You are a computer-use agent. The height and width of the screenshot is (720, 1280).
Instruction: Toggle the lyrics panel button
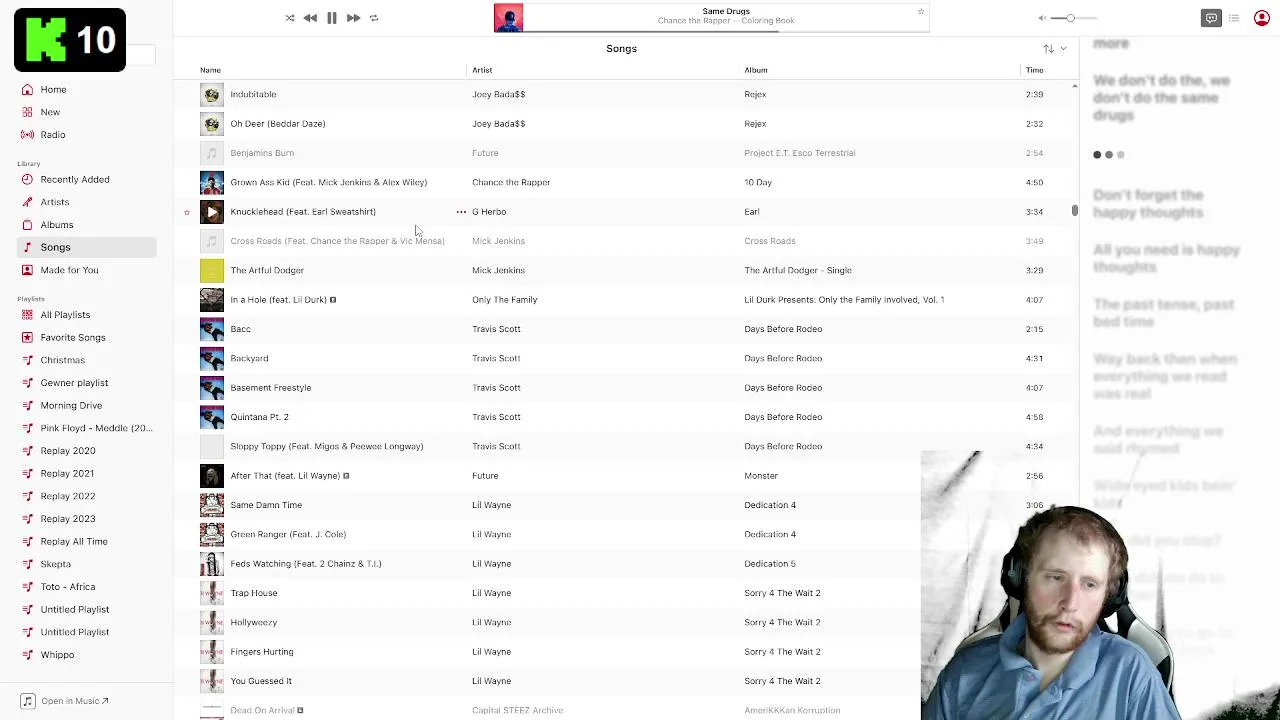tap(1211, 18)
